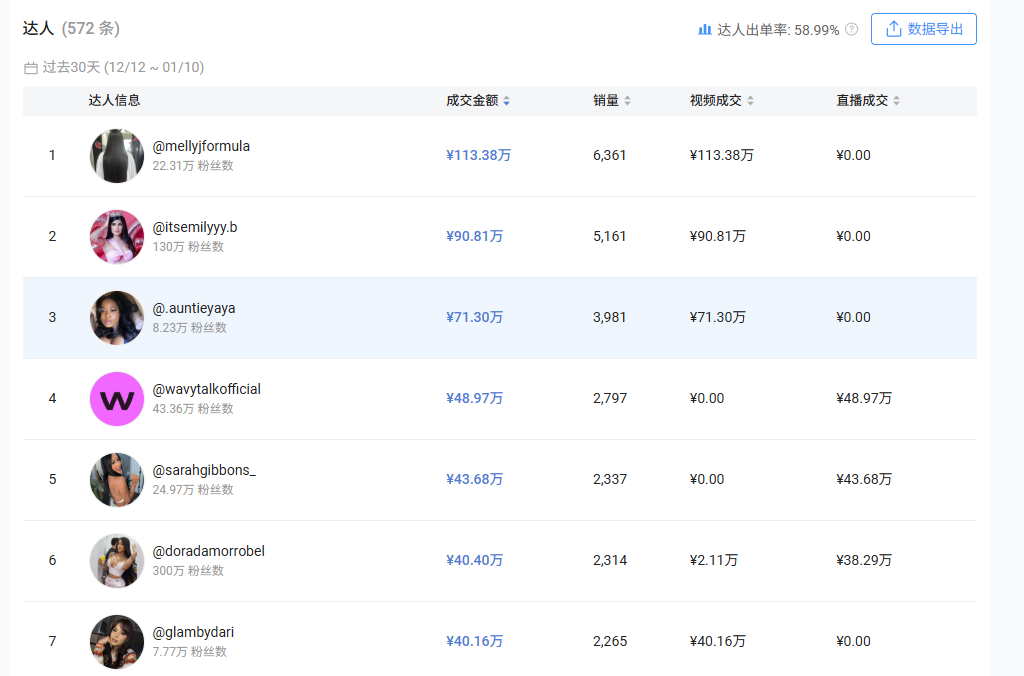Click the bar chart icon before 达人出单率
Image resolution: width=1024 pixels, height=676 pixels.
[x=705, y=30]
